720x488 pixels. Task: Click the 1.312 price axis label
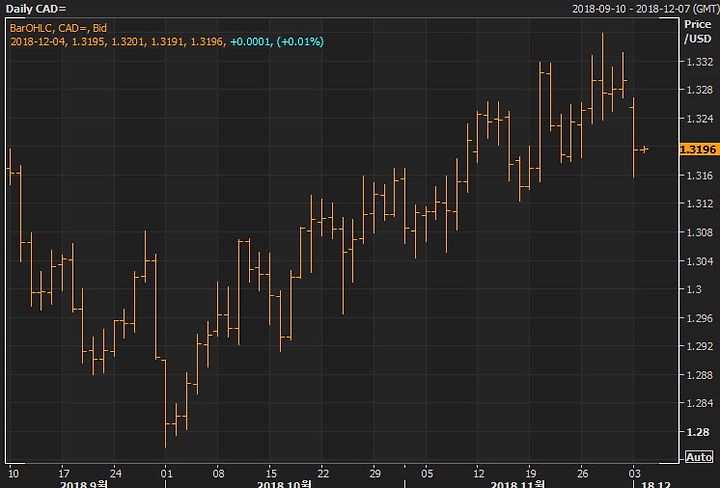point(700,203)
